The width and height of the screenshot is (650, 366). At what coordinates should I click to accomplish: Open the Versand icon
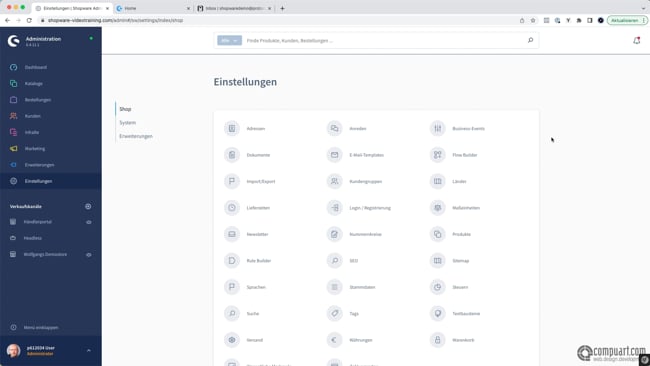click(x=232, y=340)
